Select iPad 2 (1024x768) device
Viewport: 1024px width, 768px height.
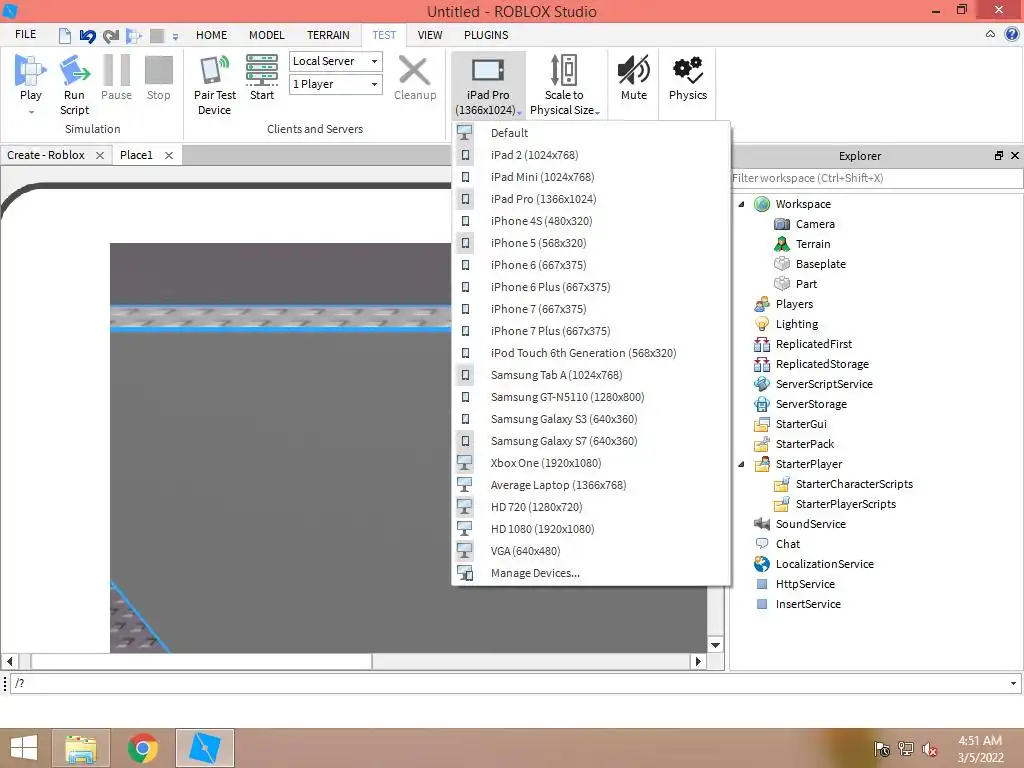(x=590, y=155)
